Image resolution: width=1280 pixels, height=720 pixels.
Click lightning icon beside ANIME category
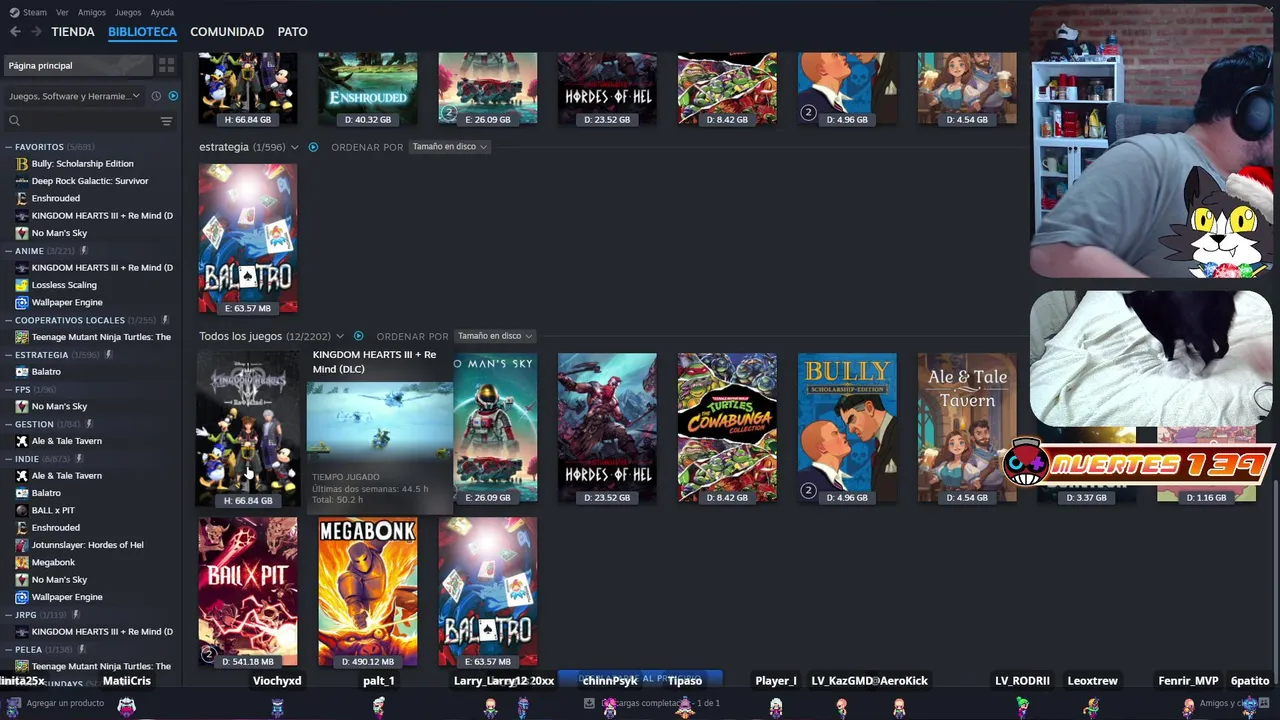click(84, 251)
